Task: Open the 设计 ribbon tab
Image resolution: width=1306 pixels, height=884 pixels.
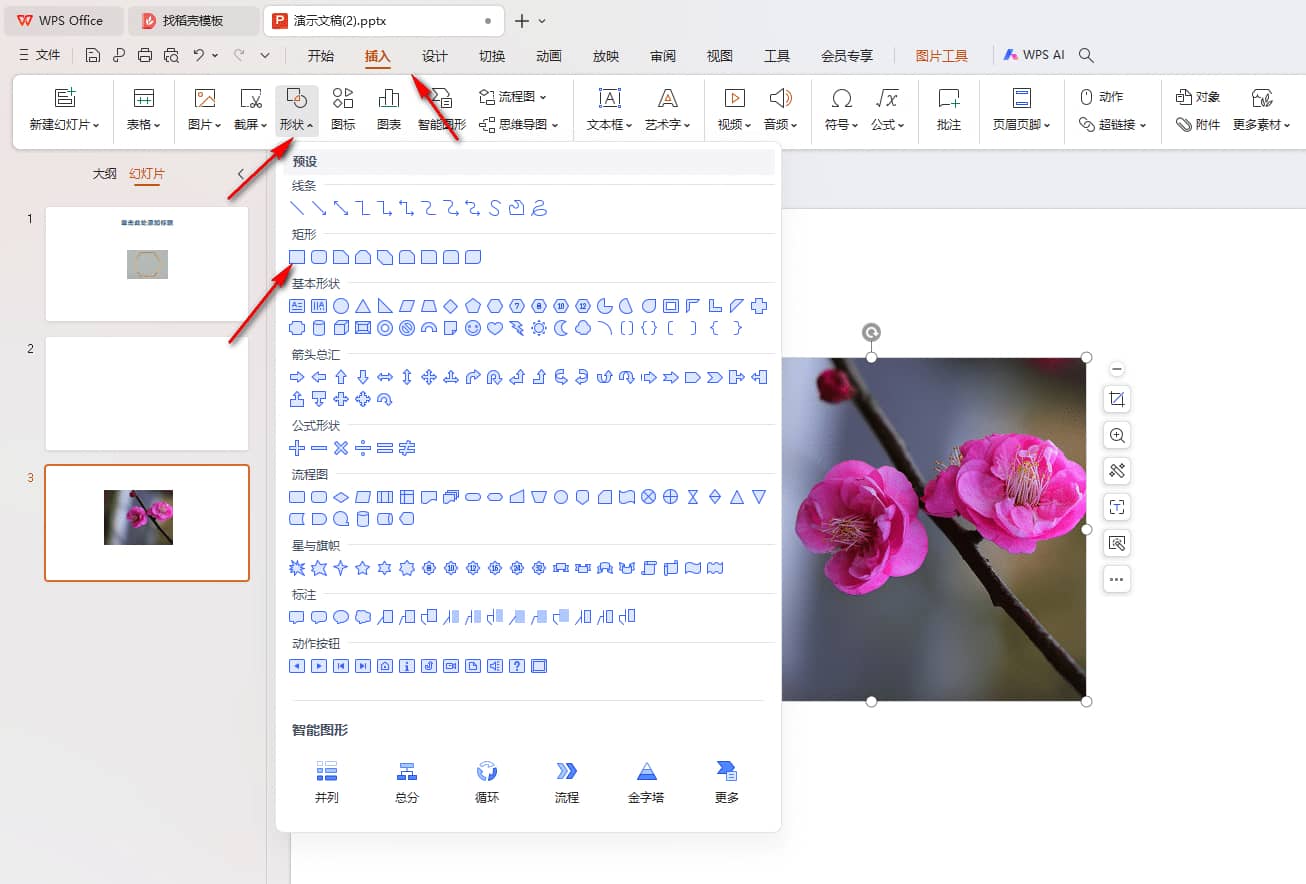Action: click(x=435, y=56)
